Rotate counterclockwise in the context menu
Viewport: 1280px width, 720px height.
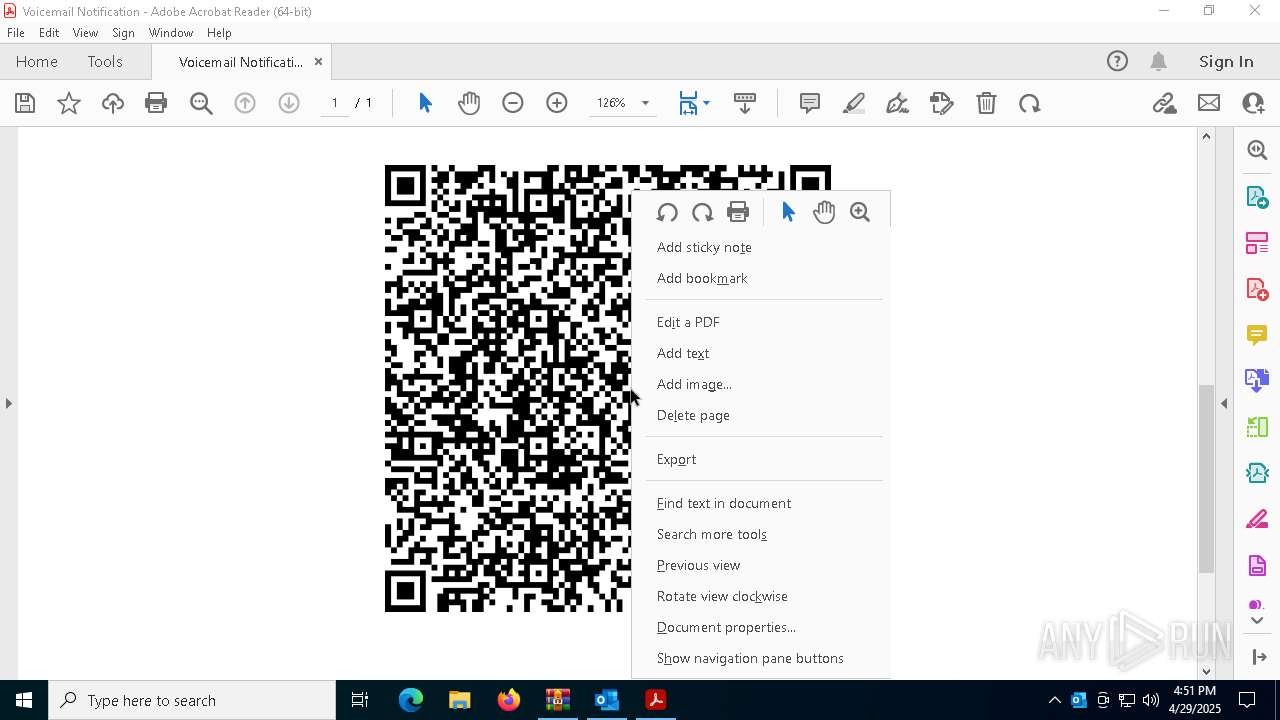click(x=667, y=212)
